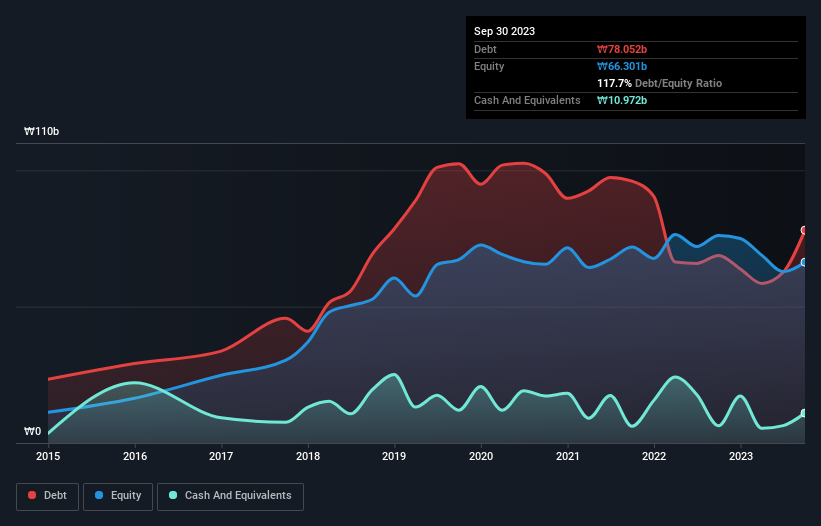Click the red Debt endpoint marker
The width and height of the screenshot is (821, 526).
click(x=805, y=230)
